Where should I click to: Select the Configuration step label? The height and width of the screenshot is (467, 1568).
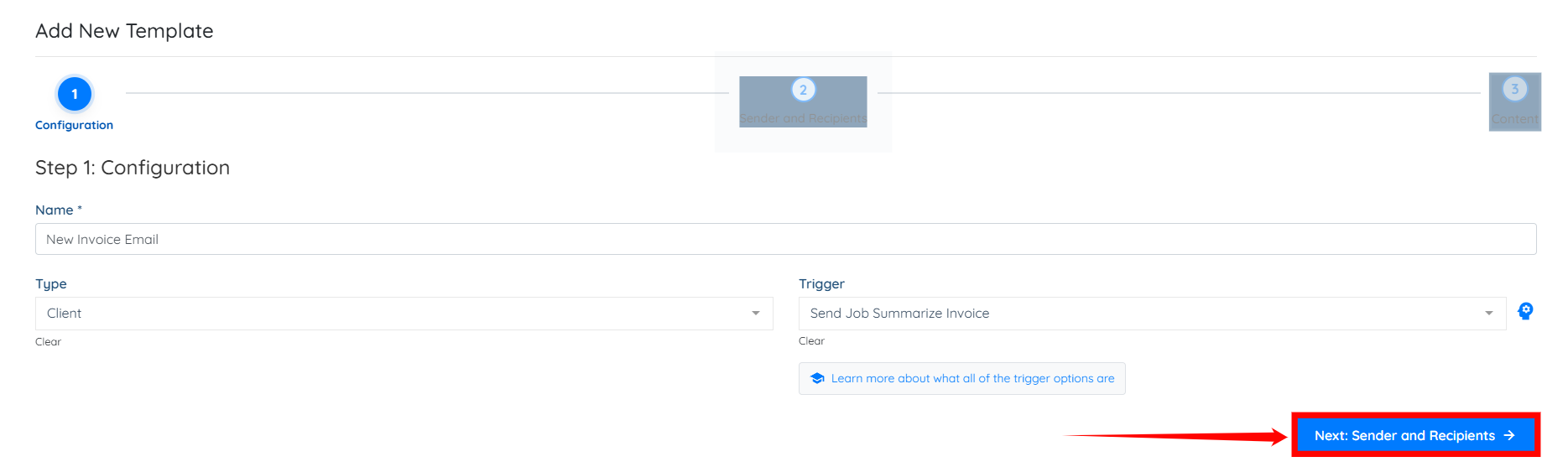pyautogui.click(x=74, y=125)
